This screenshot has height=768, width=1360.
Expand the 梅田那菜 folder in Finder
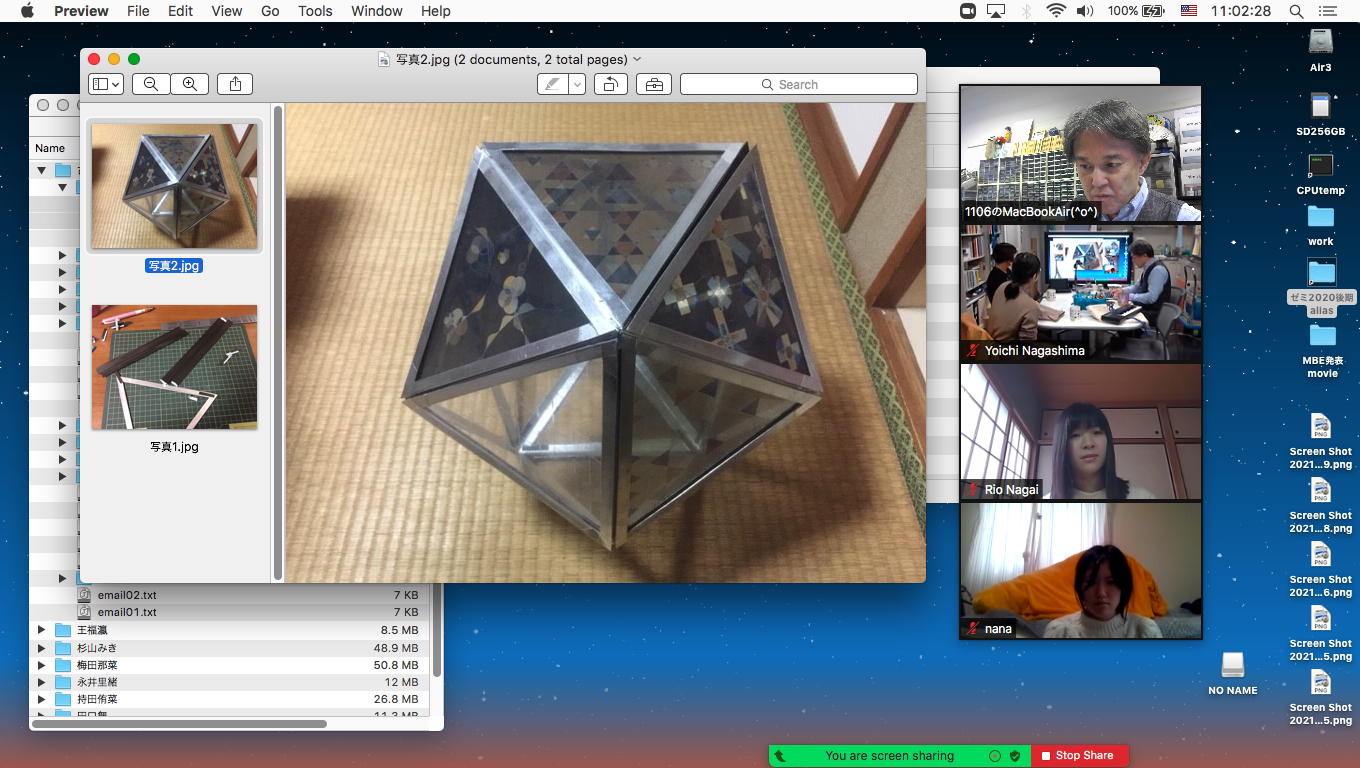(x=42, y=665)
